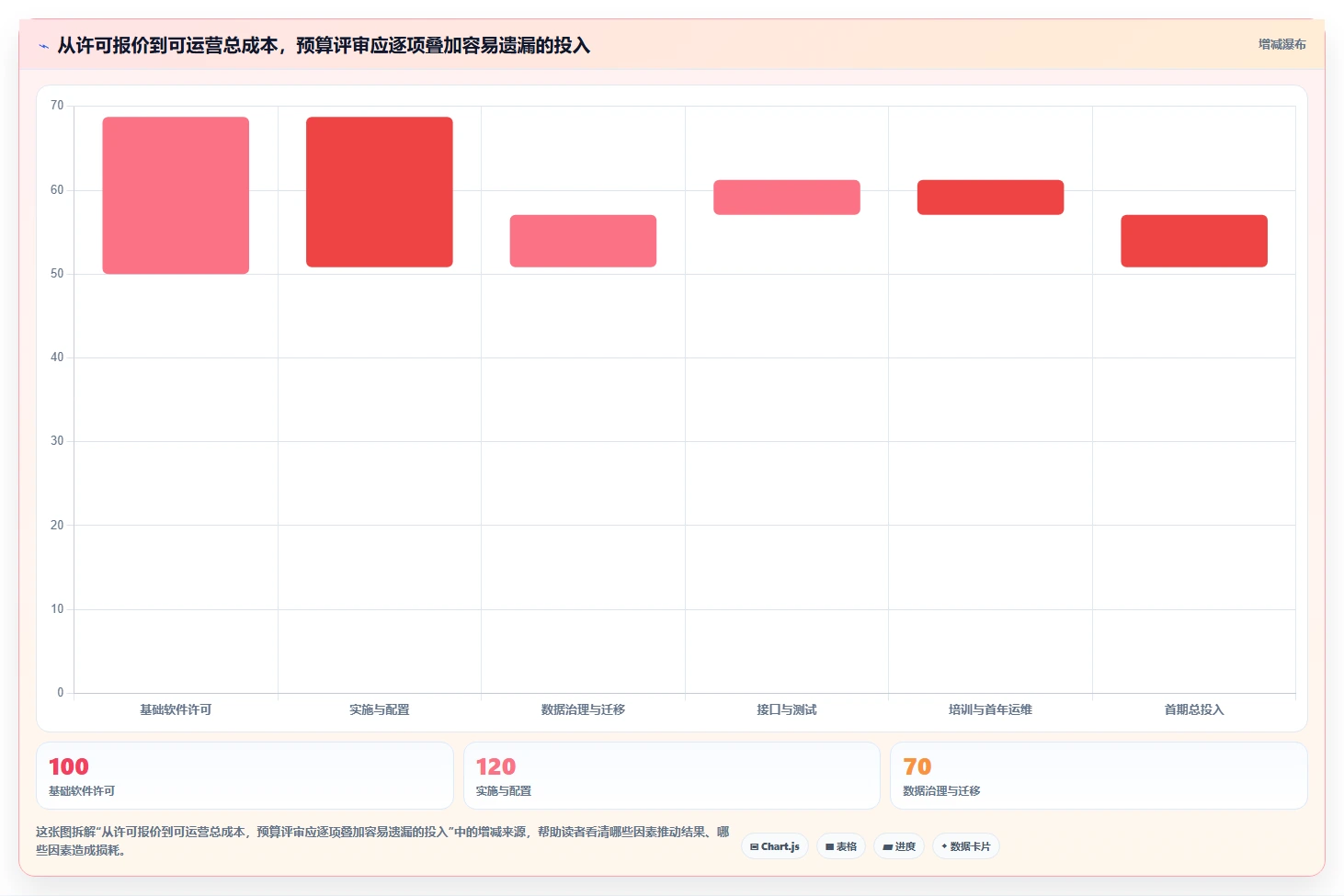Click the 基础软件许可 waterfall bar

(176, 195)
